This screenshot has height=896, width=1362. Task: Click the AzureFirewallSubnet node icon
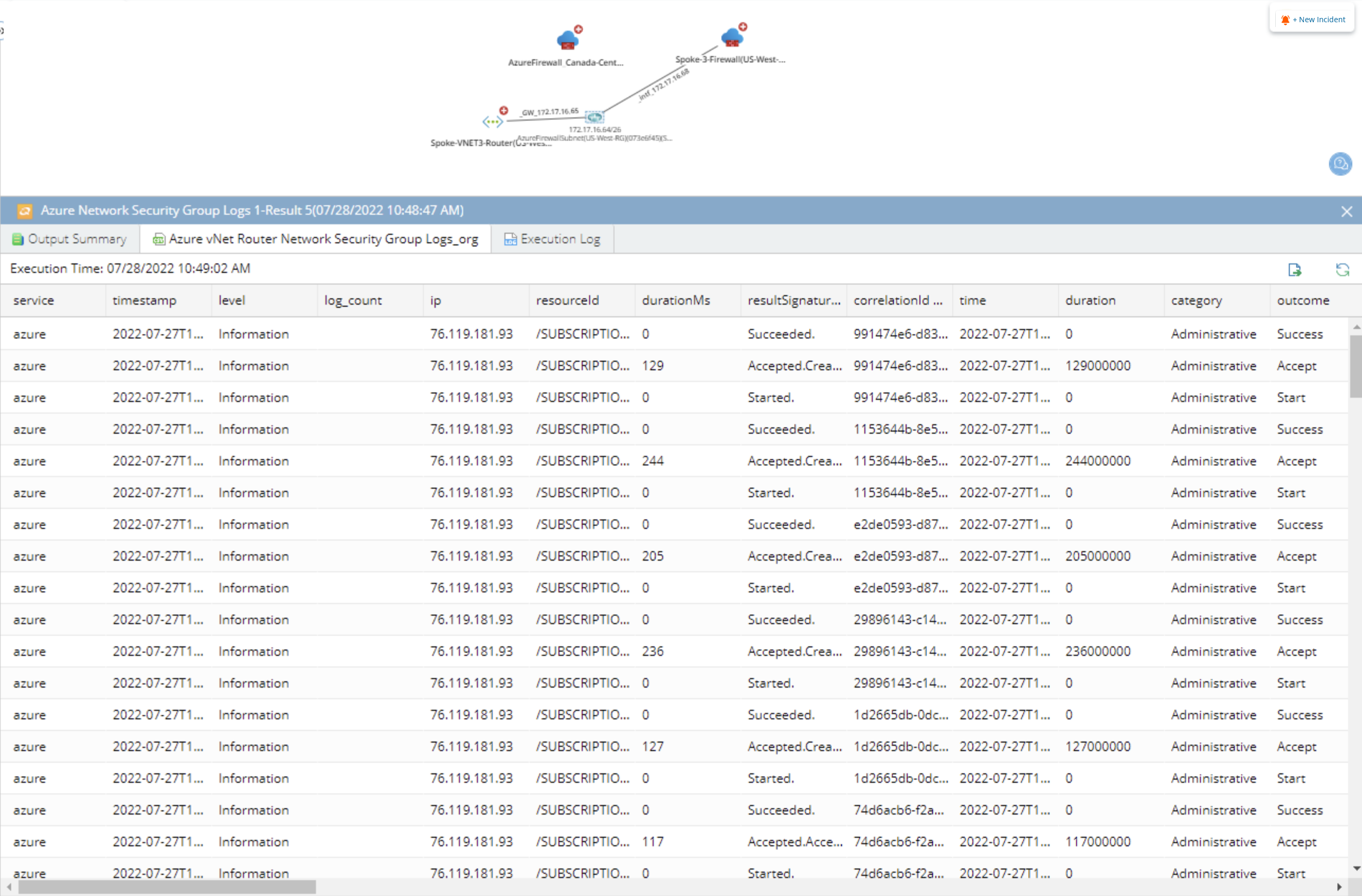pyautogui.click(x=595, y=117)
